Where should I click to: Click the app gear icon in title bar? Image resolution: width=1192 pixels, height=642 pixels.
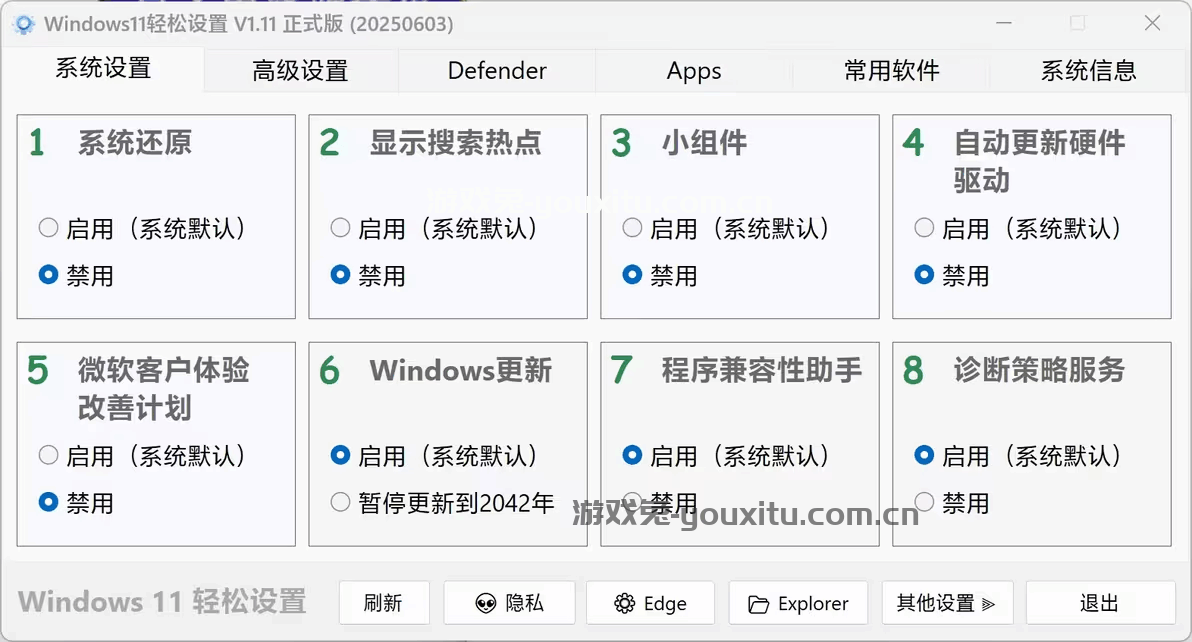[x=24, y=24]
